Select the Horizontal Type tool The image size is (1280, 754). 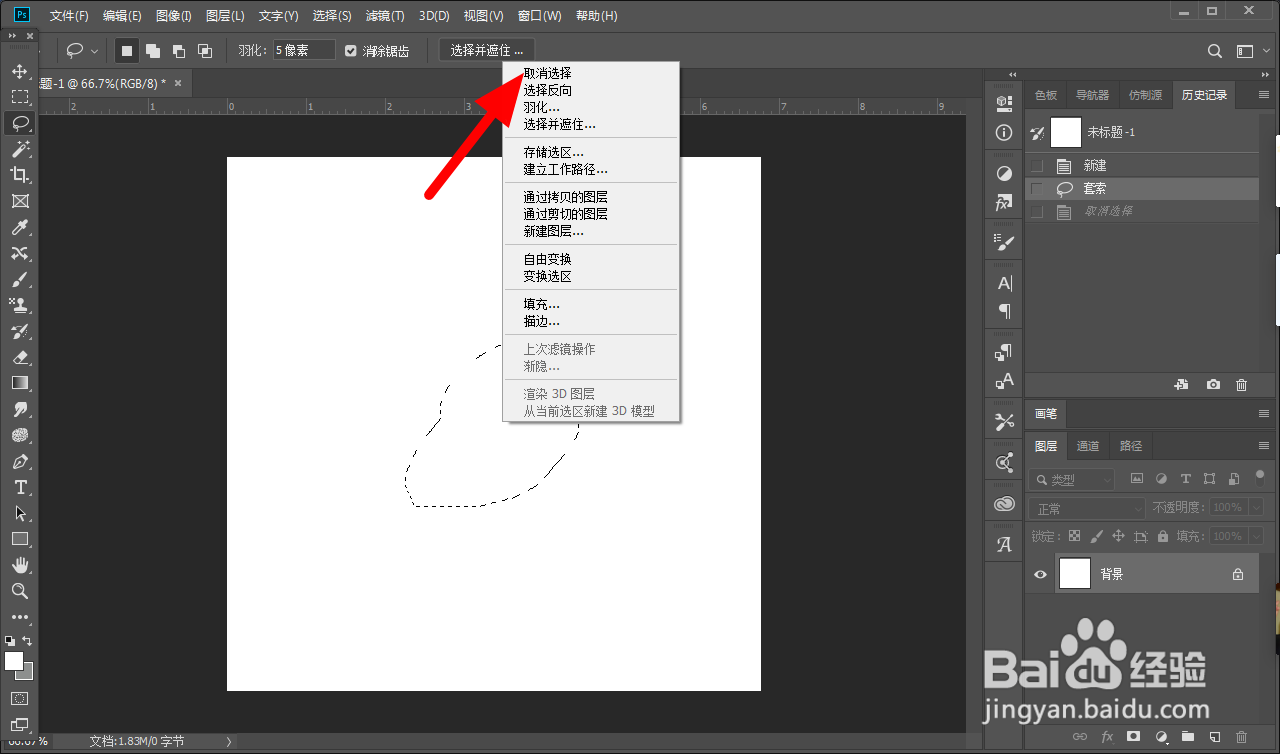click(x=20, y=487)
